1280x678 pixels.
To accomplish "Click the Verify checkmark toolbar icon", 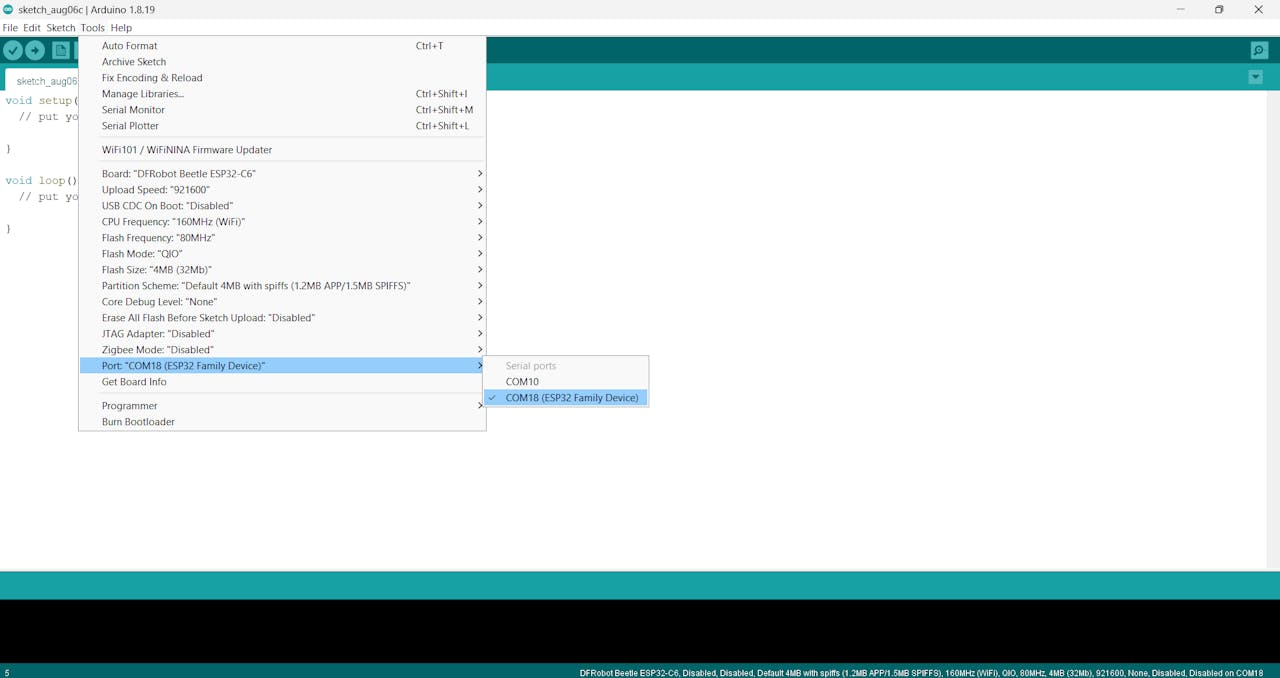I will 13,50.
